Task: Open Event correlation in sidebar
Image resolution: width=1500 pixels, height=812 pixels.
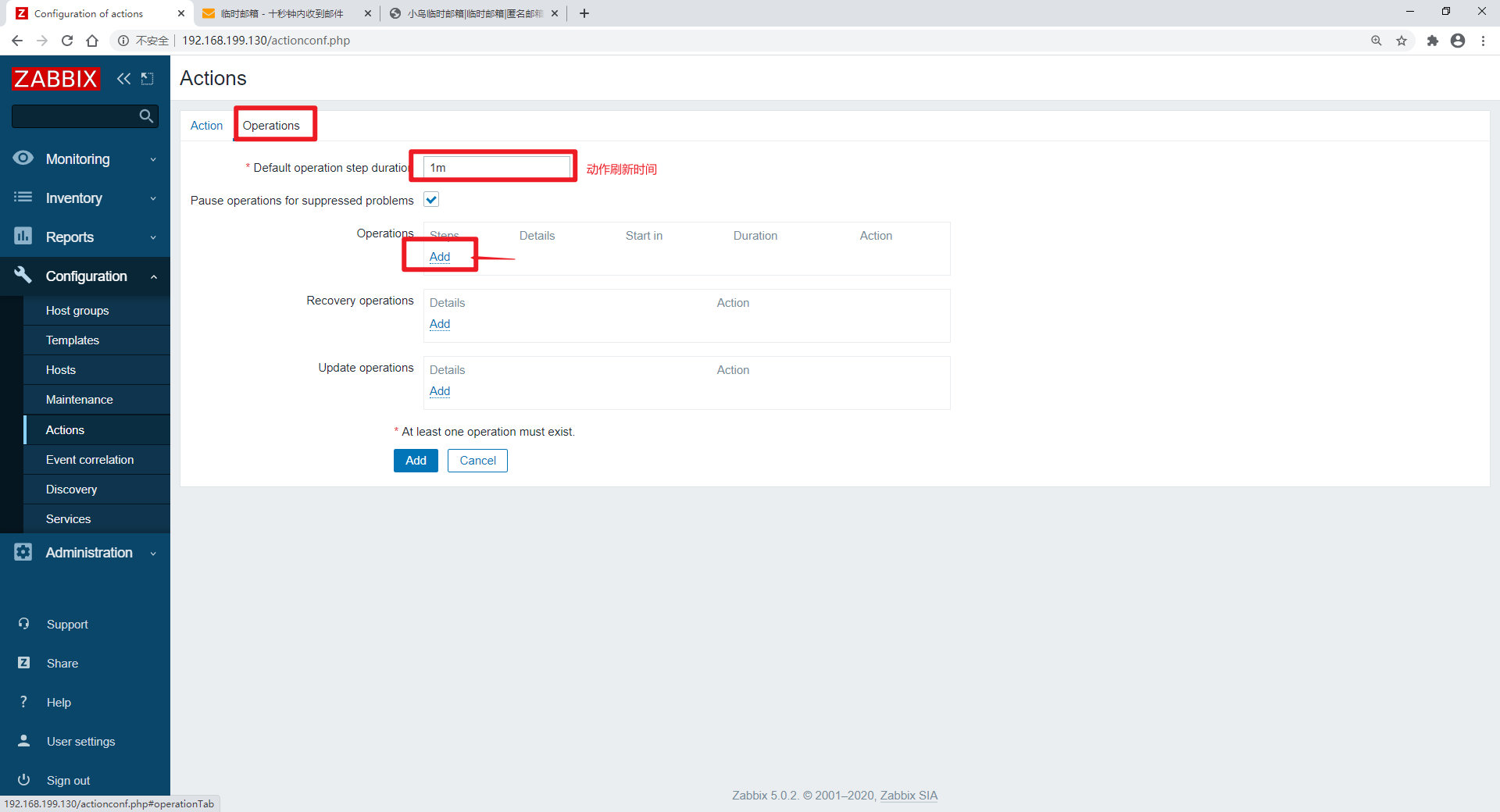Action: click(x=97, y=460)
